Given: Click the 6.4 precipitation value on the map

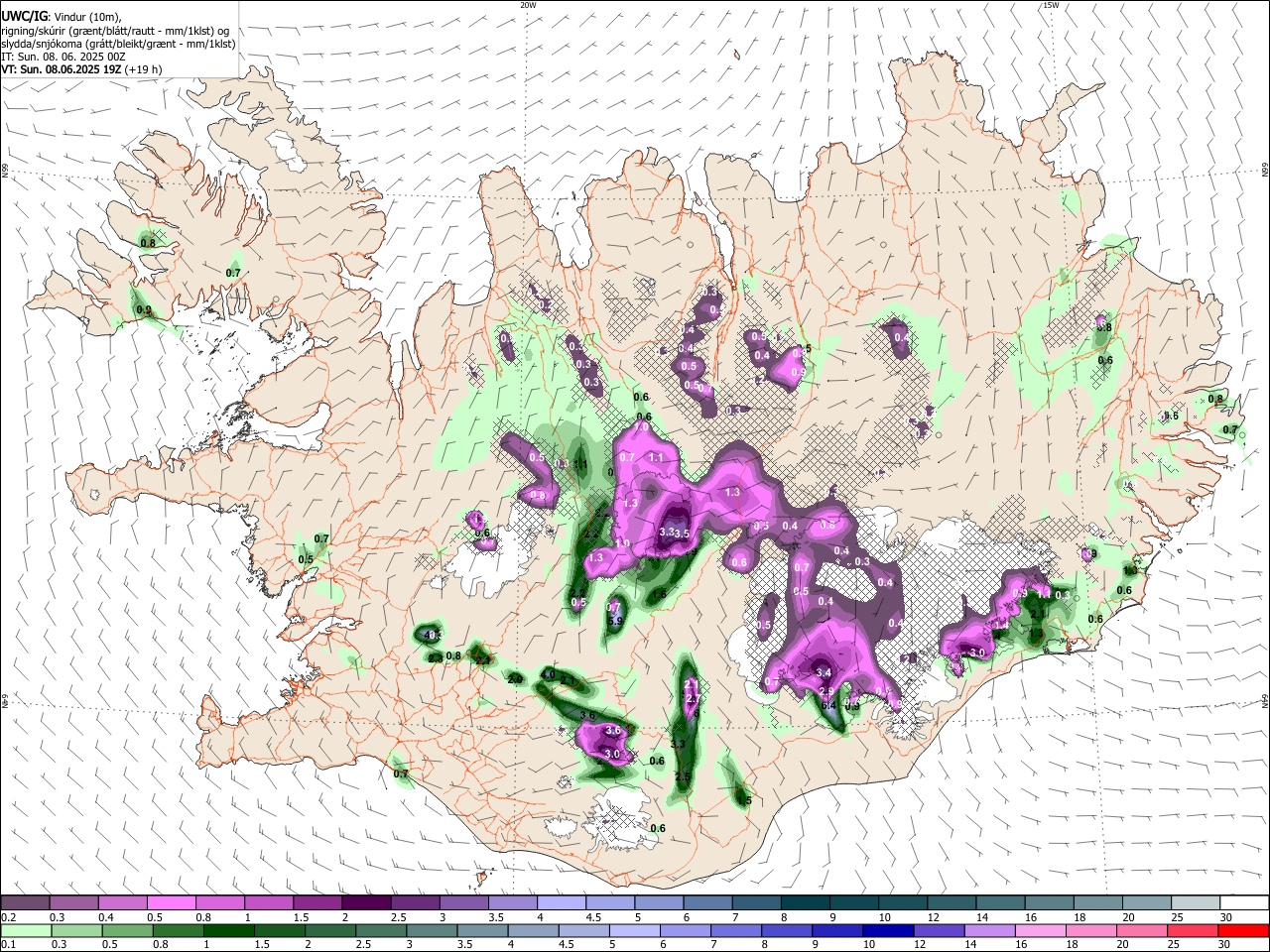Looking at the screenshot, I should 827,705.
